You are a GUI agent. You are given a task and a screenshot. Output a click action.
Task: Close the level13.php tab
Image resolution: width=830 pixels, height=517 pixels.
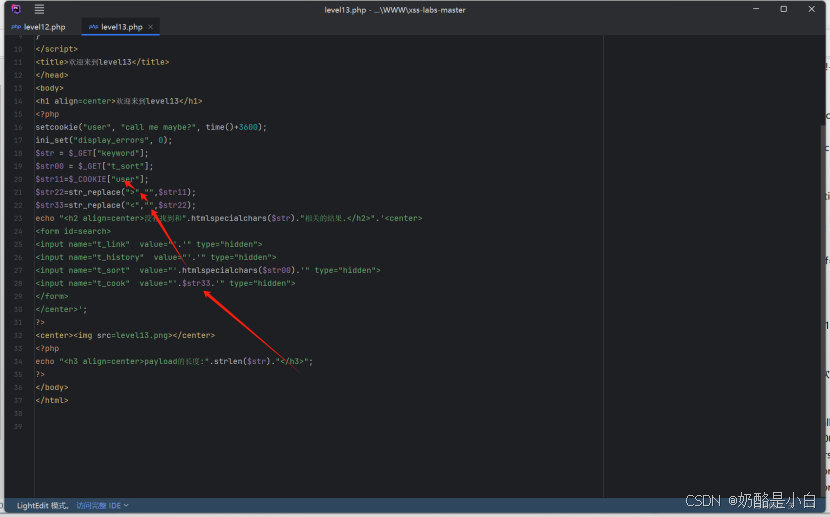[x=151, y=27]
